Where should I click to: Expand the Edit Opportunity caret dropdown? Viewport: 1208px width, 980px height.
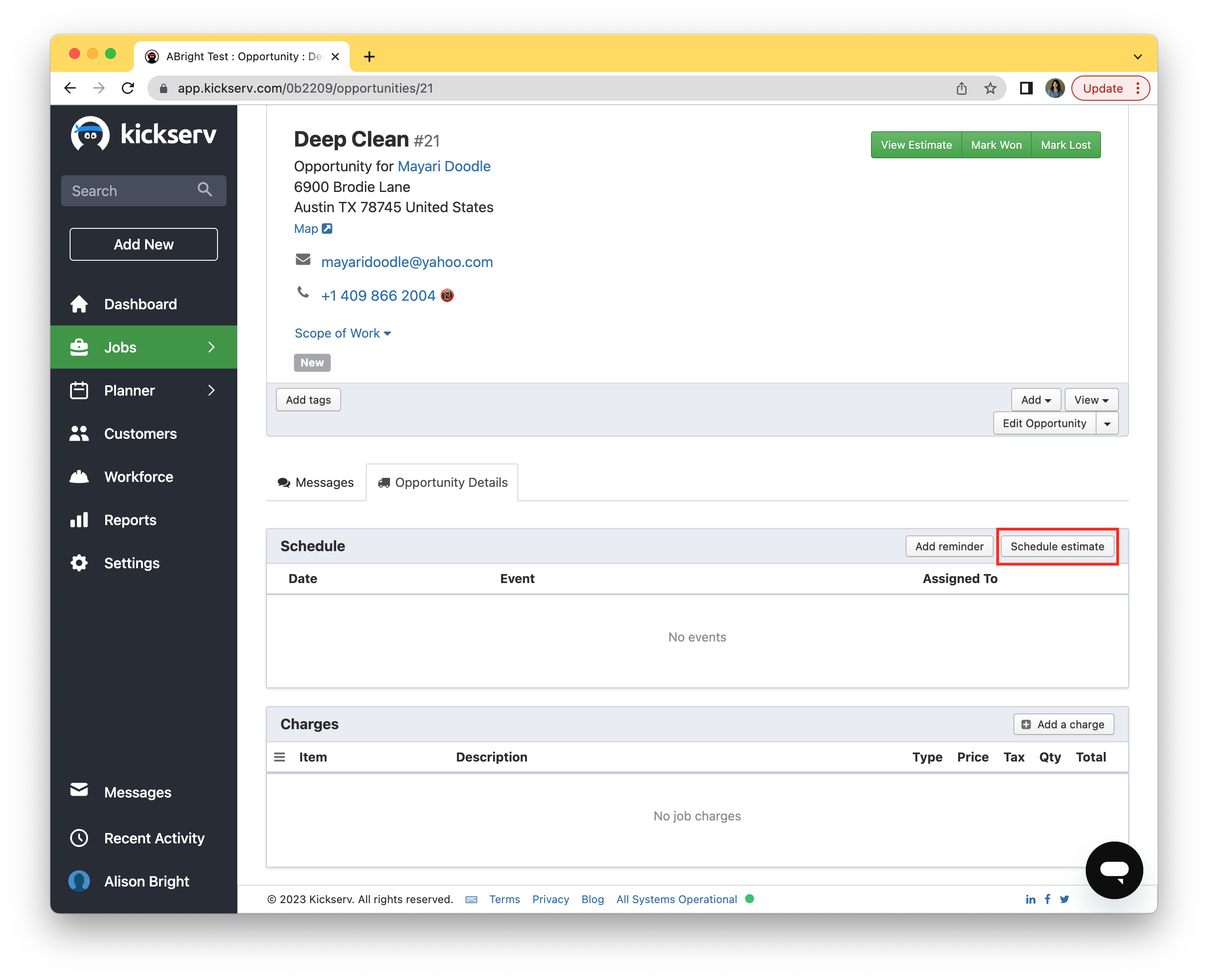coord(1107,423)
